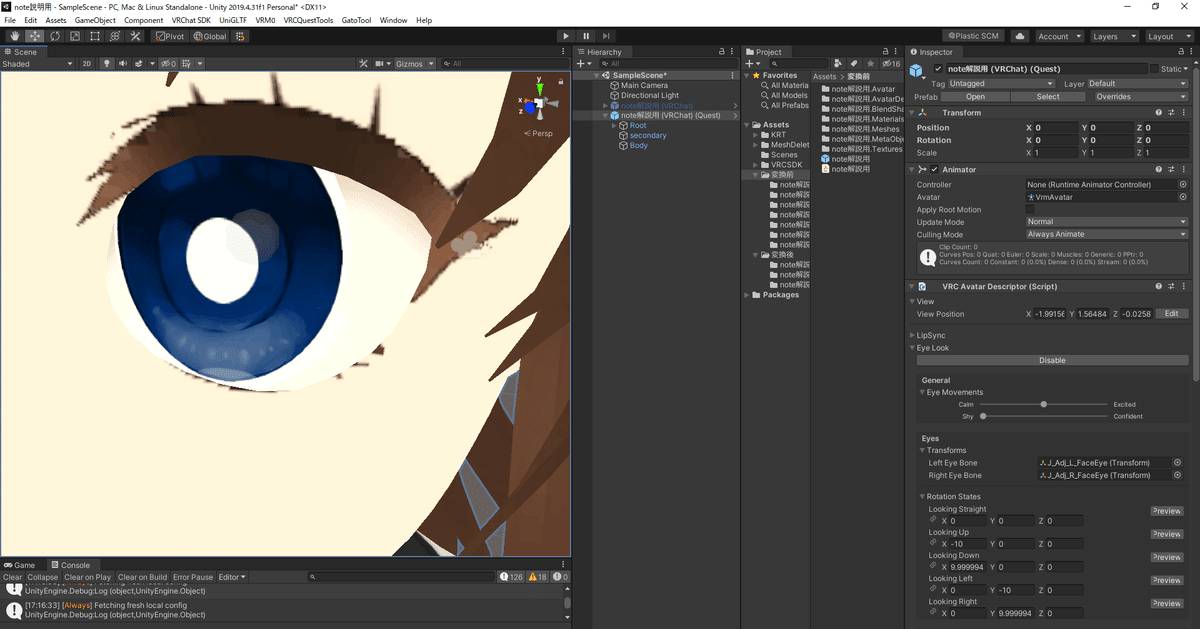Click the Eye Look Disable button
Image resolution: width=1200 pixels, height=629 pixels.
[x=1052, y=360]
